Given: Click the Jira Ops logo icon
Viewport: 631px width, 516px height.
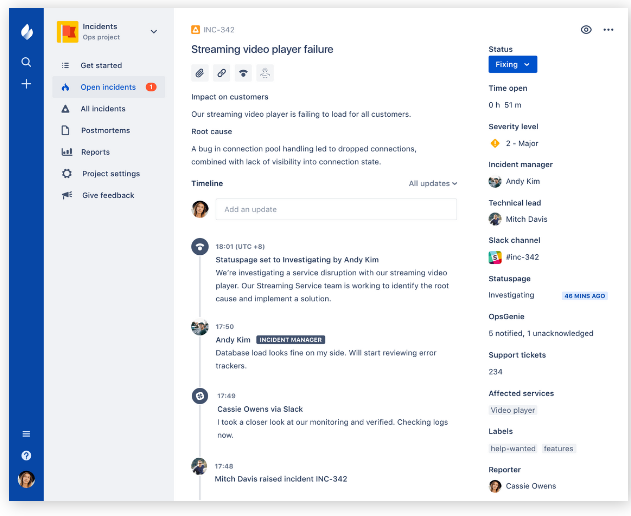Looking at the screenshot, I should pos(27,31).
